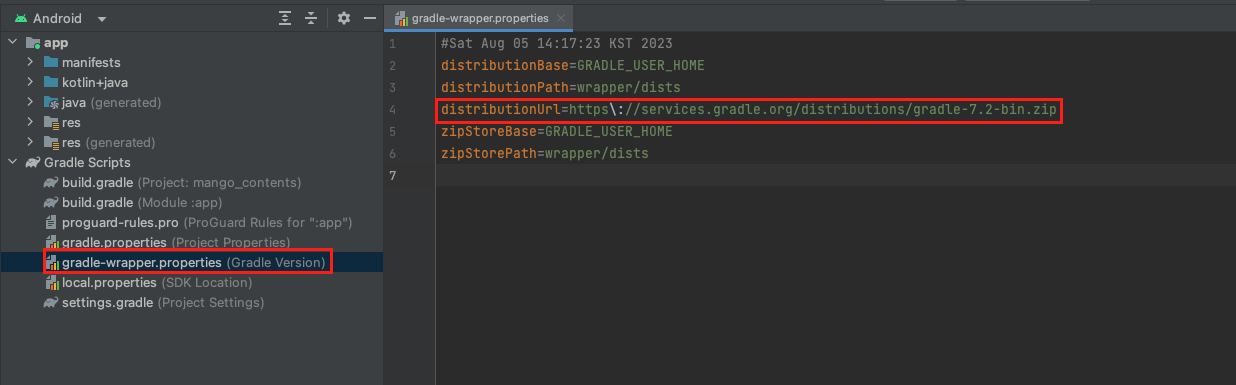
Task: Click the Android robot icon in project header
Action: 20,18
